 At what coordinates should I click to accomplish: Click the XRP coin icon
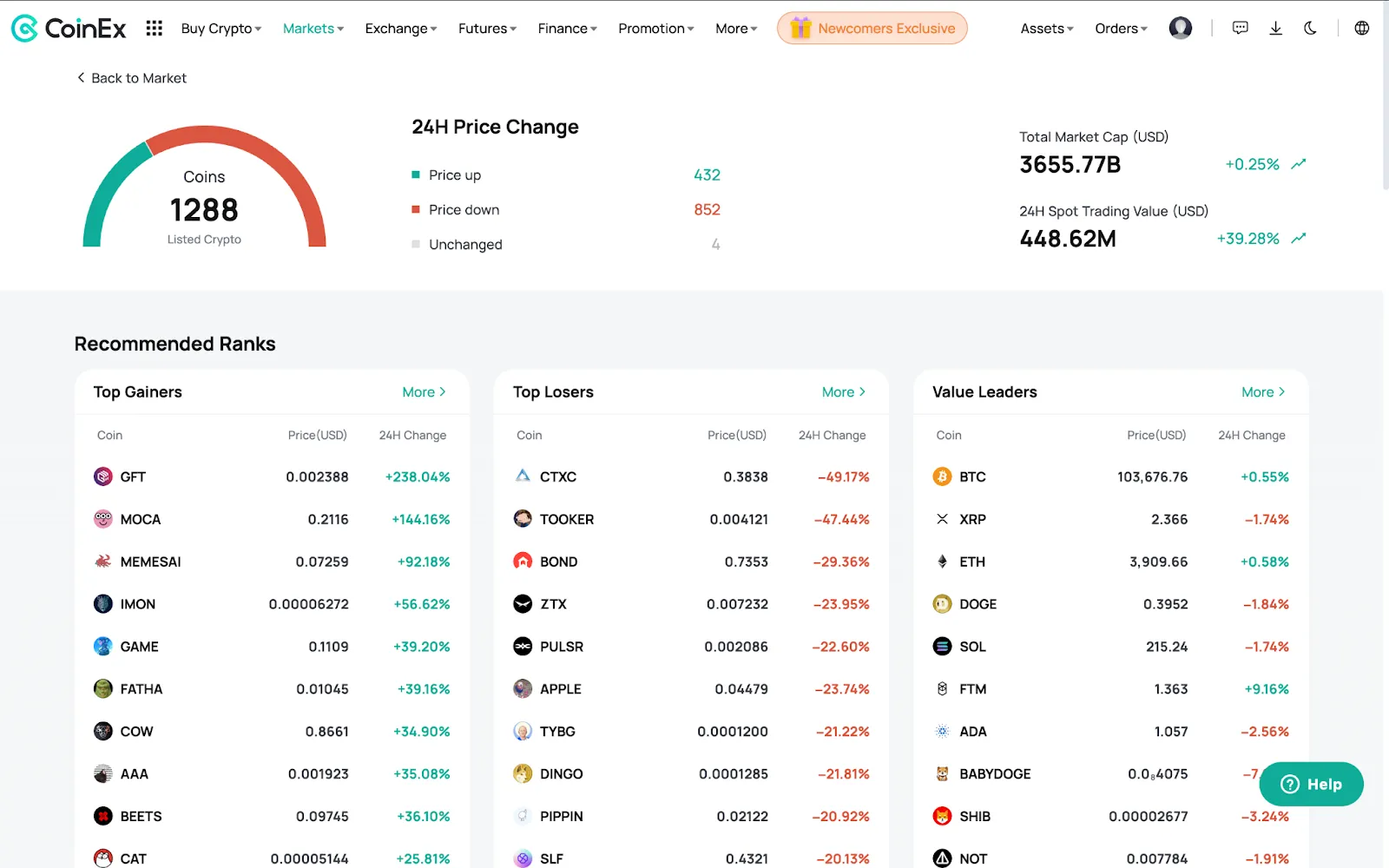pyautogui.click(x=942, y=519)
